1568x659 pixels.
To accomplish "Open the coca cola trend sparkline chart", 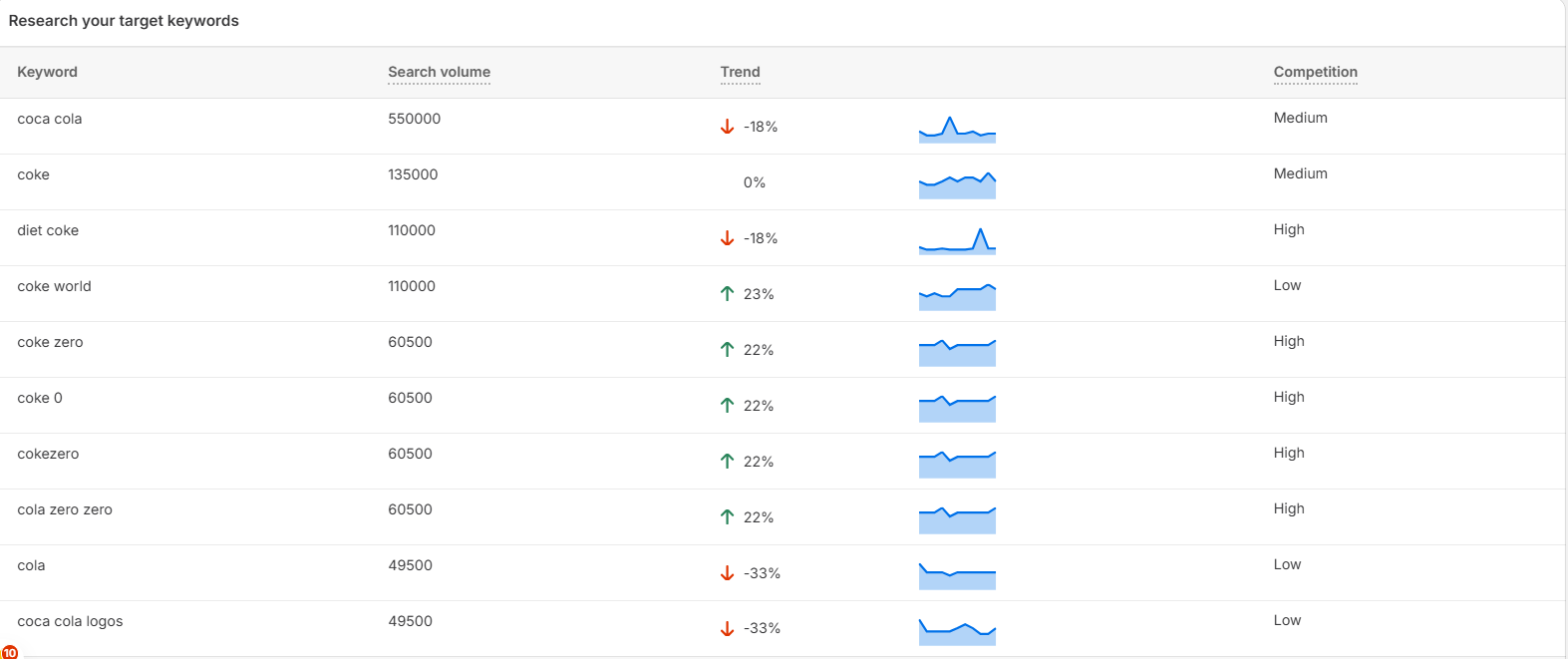I will click(x=957, y=129).
